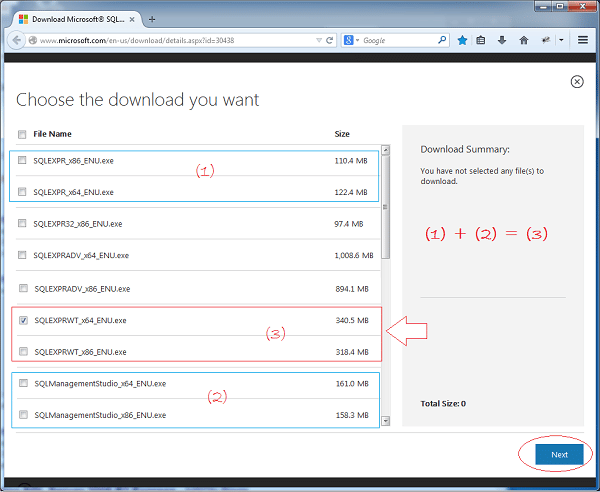Click the Next button
Image resolution: width=600 pixels, height=492 pixels.
pos(559,455)
